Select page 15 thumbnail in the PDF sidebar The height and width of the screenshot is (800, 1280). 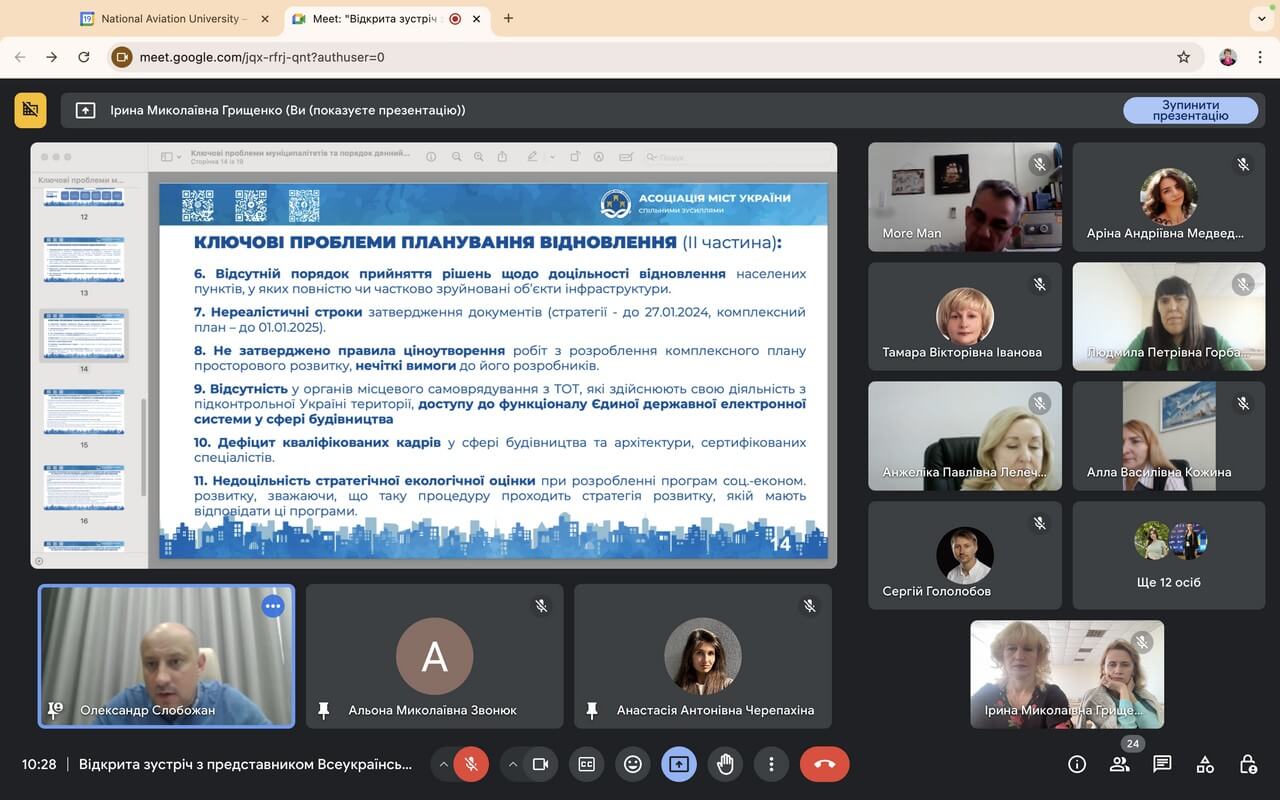point(84,412)
